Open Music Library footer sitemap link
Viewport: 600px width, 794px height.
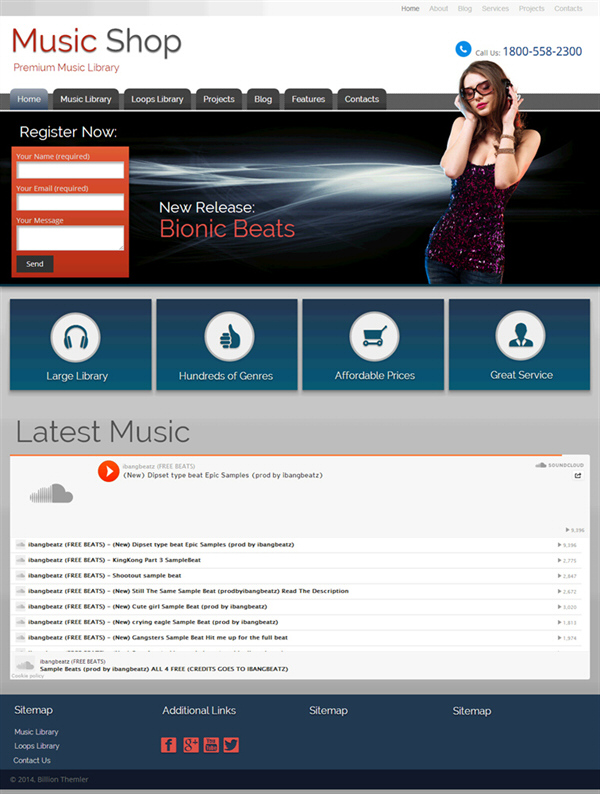coord(36,732)
